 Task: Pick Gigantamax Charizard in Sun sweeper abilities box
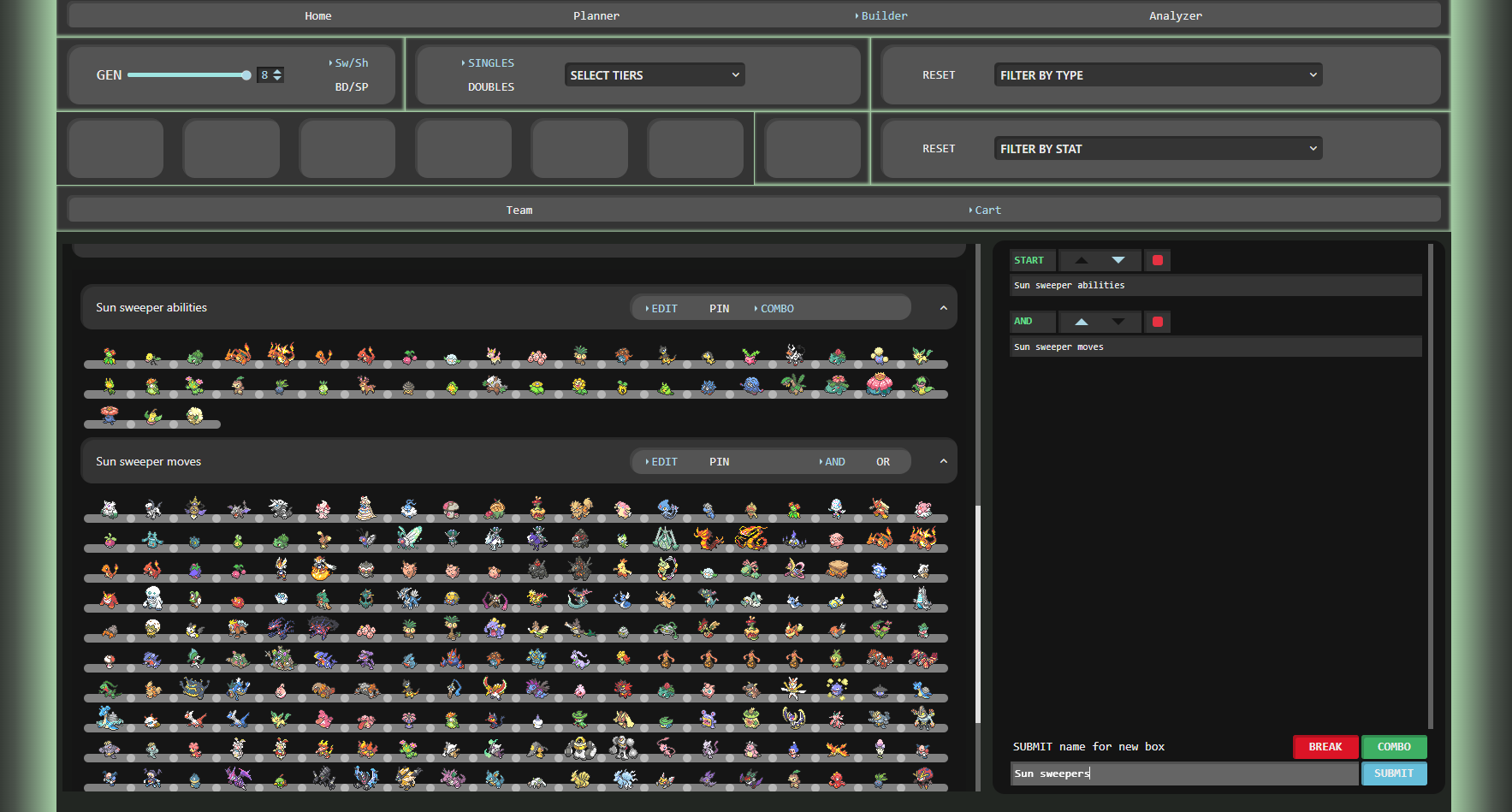(x=281, y=353)
